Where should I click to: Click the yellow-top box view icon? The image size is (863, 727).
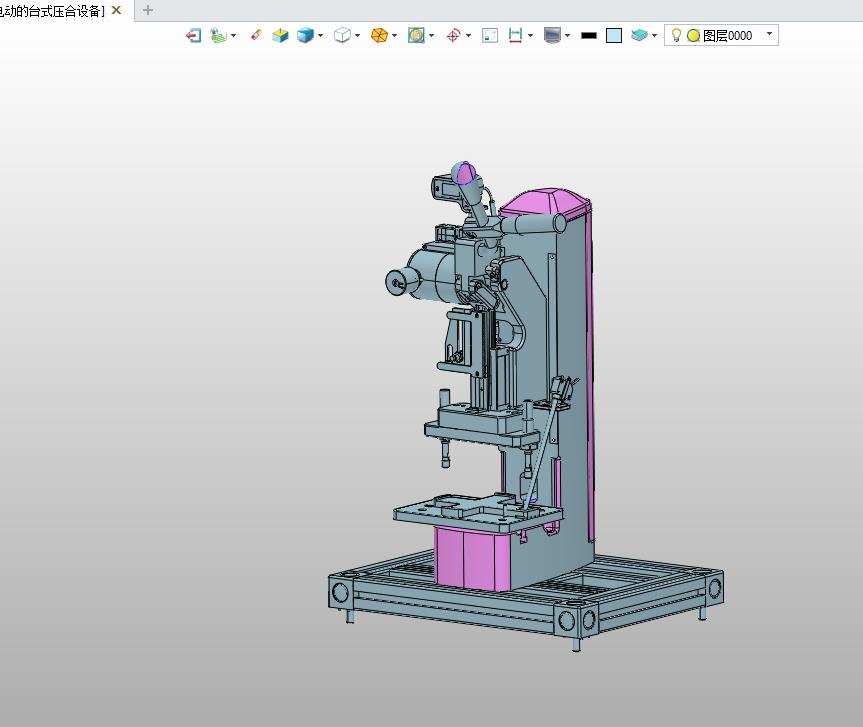tap(280, 36)
